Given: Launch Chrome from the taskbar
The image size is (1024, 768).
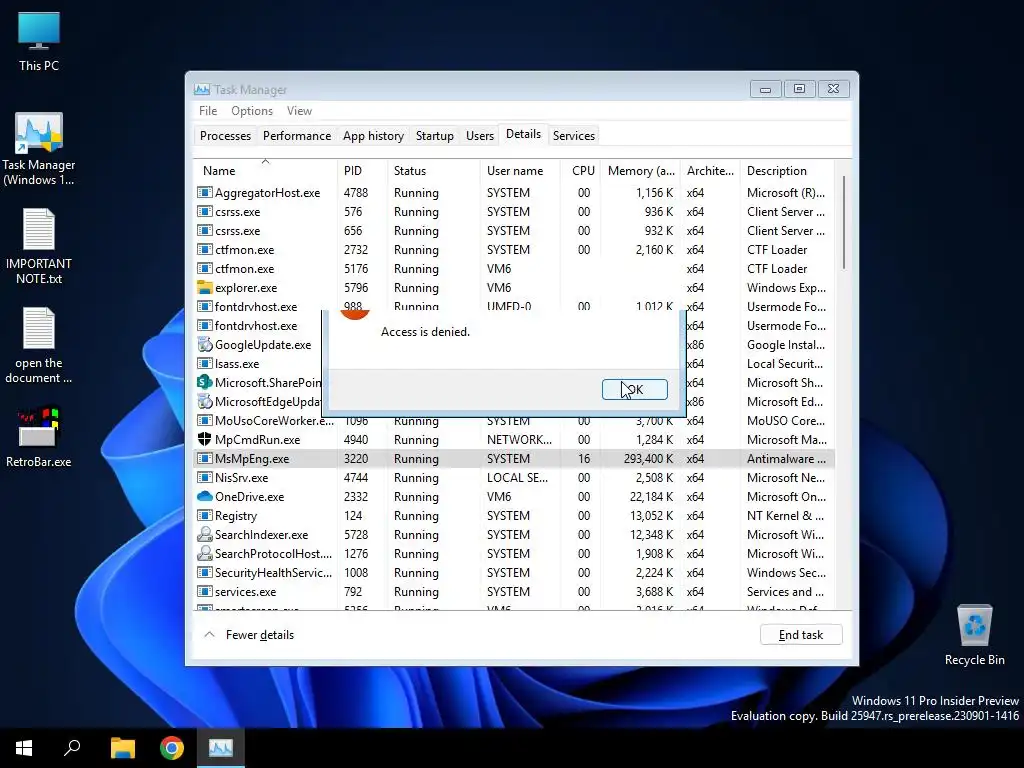Looking at the screenshot, I should point(172,748).
